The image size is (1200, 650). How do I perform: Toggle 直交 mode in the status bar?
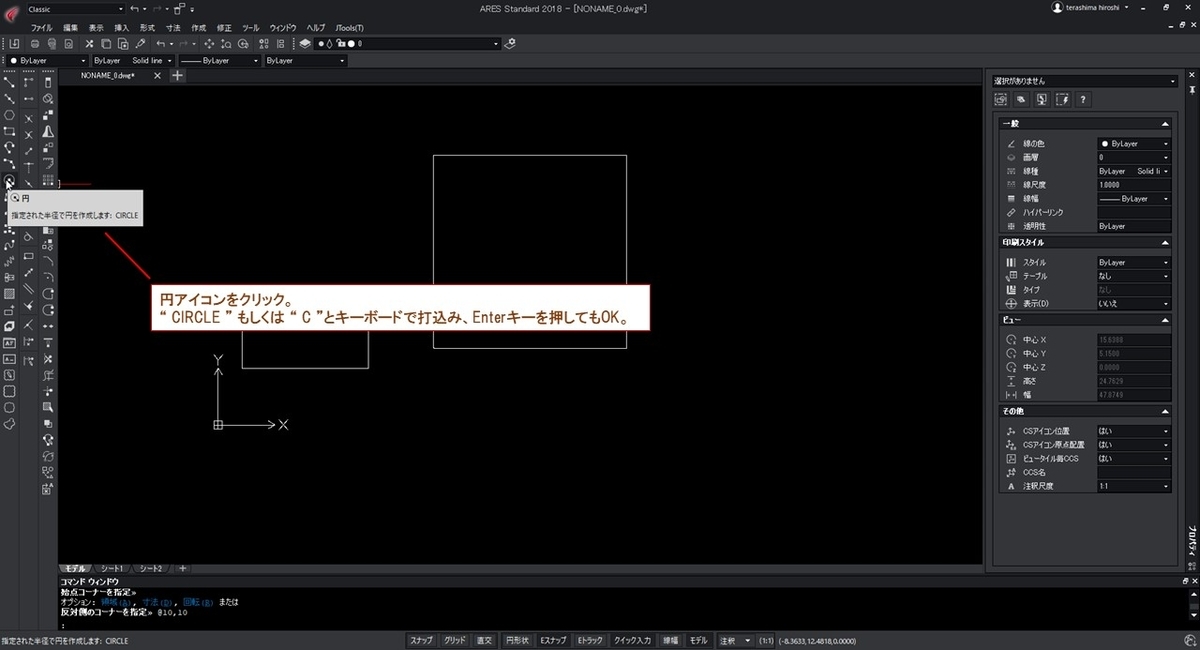click(x=485, y=640)
